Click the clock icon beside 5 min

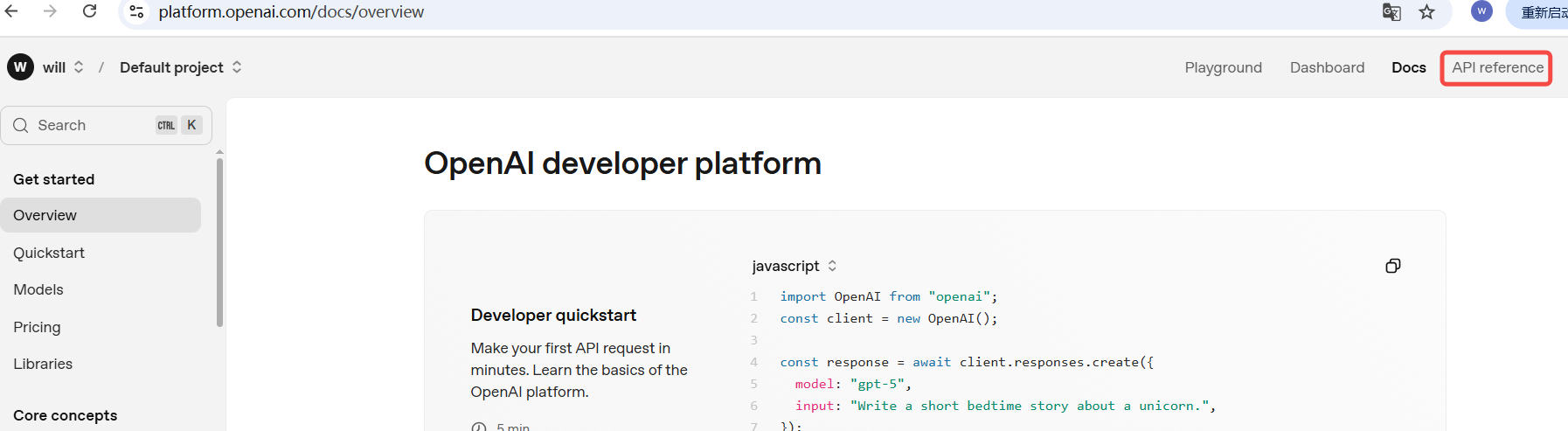[x=479, y=428]
